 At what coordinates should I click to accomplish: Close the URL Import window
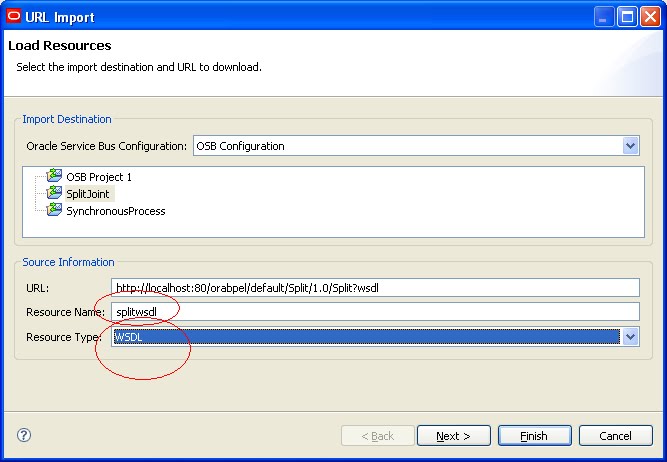pos(650,17)
